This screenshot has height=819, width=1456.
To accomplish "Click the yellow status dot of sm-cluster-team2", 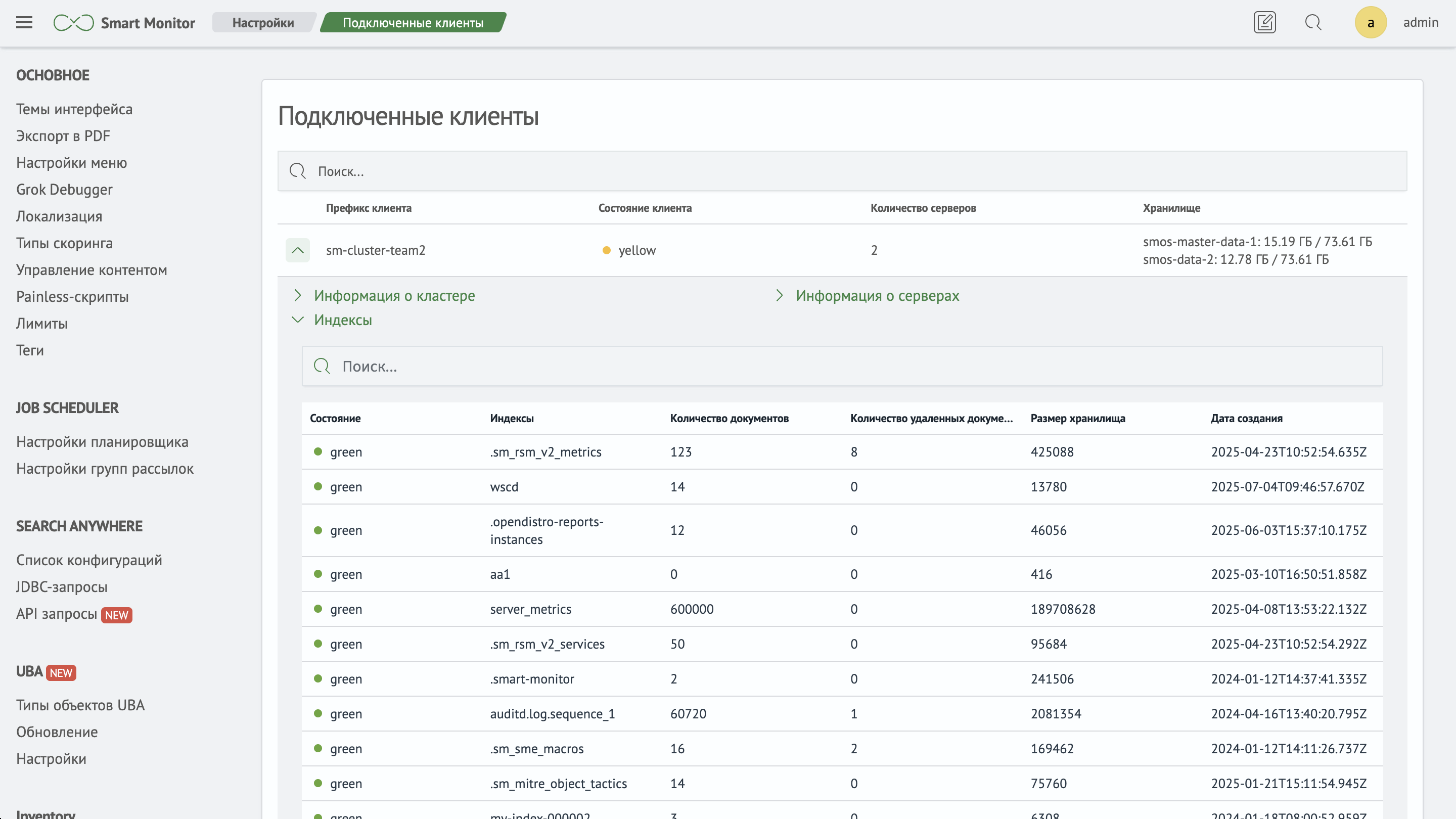I will [607, 250].
